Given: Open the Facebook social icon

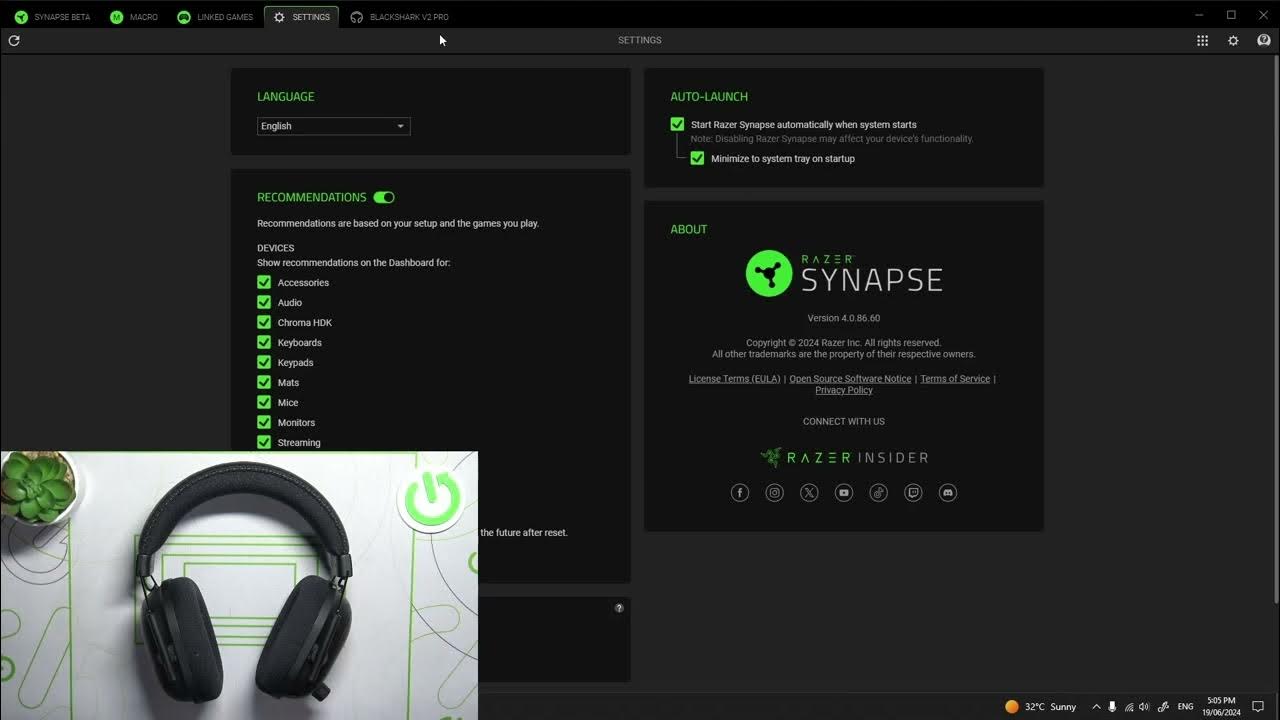Looking at the screenshot, I should pyautogui.click(x=740, y=492).
